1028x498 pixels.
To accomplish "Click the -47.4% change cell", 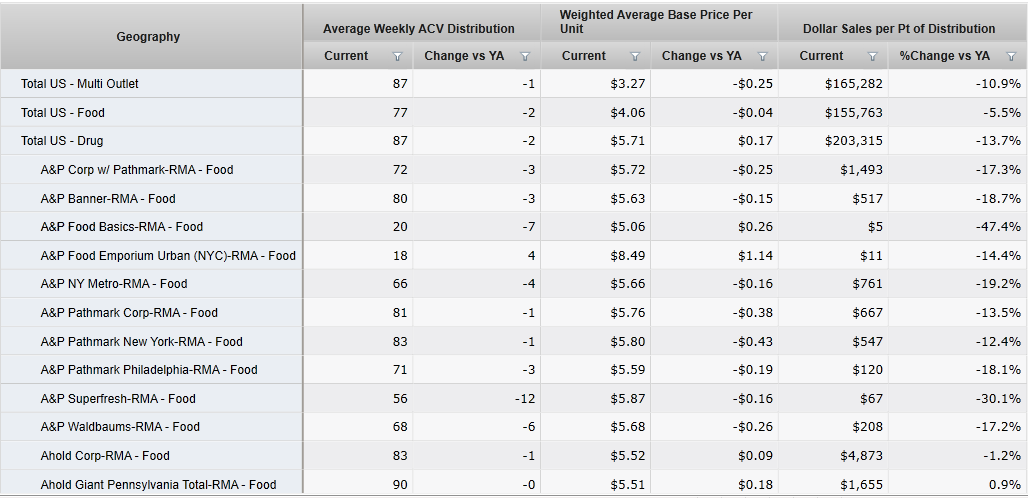I will click(998, 227).
